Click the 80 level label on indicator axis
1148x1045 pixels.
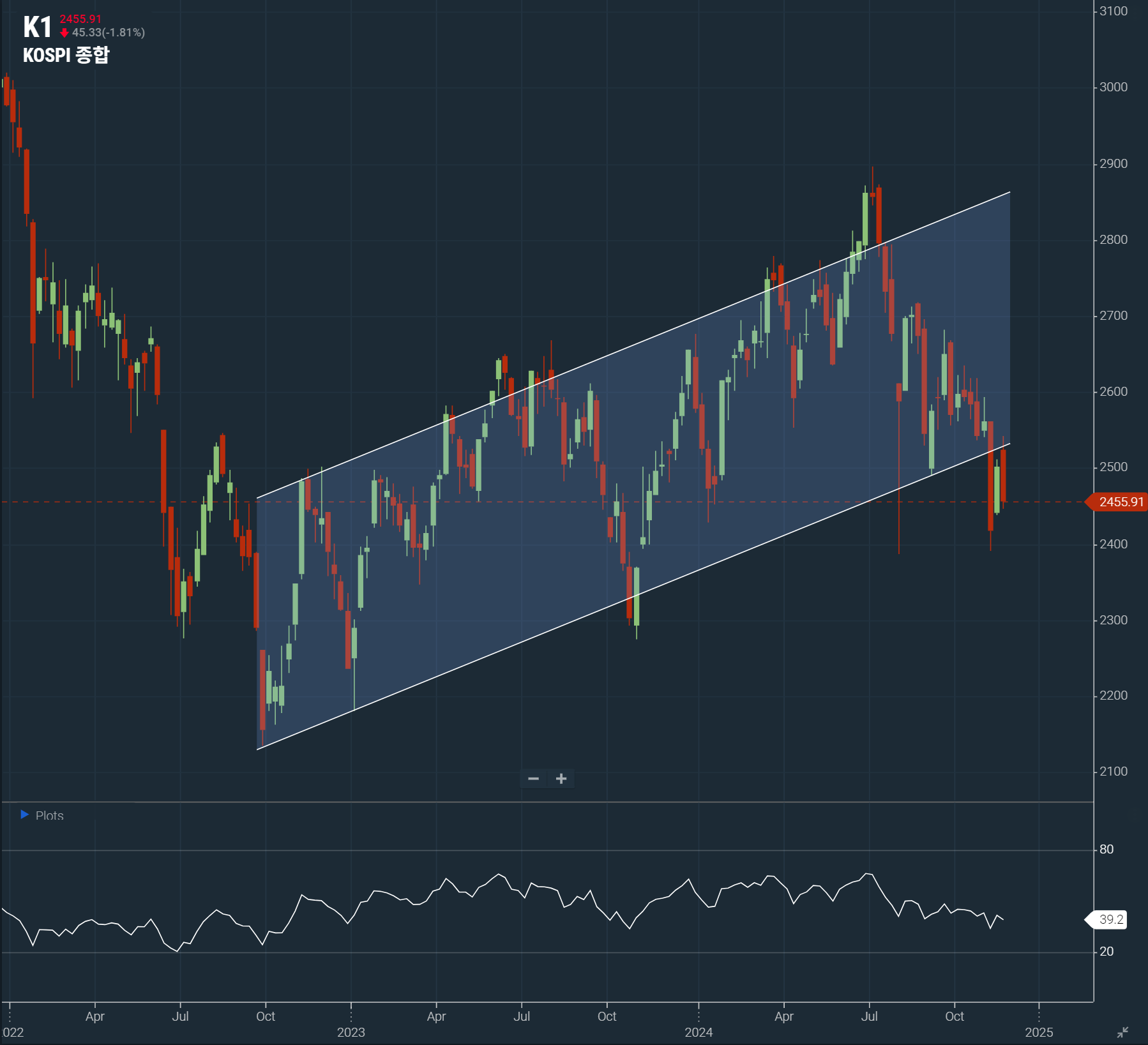tap(1106, 850)
